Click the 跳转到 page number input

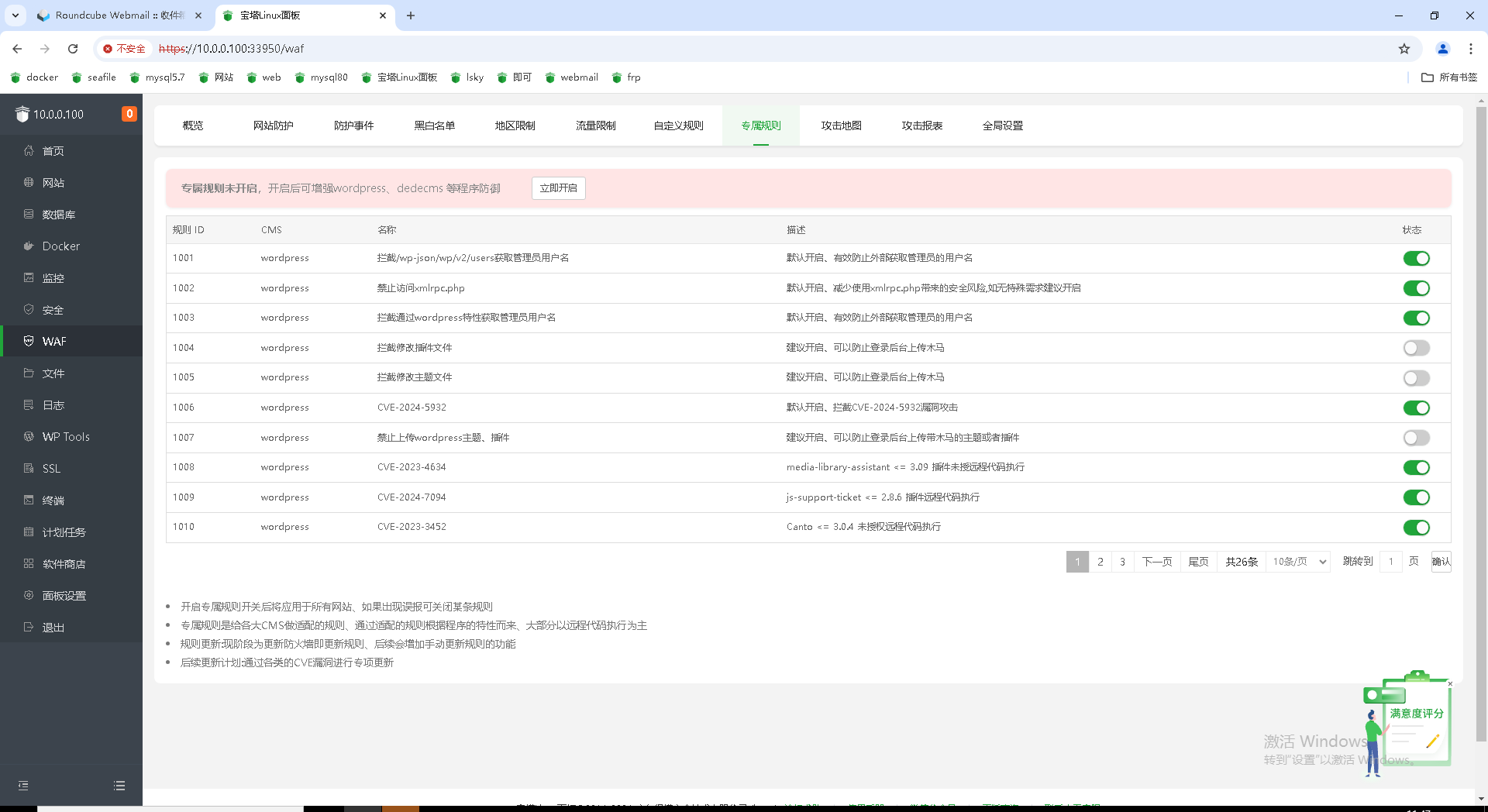coord(1391,562)
